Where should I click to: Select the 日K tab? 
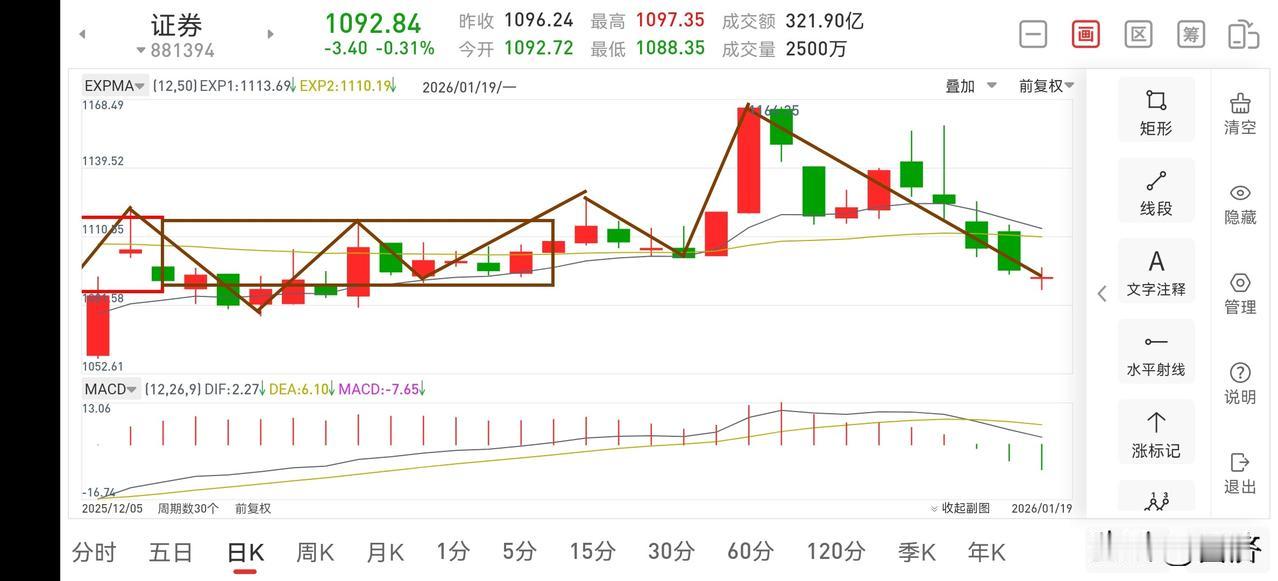[245, 552]
